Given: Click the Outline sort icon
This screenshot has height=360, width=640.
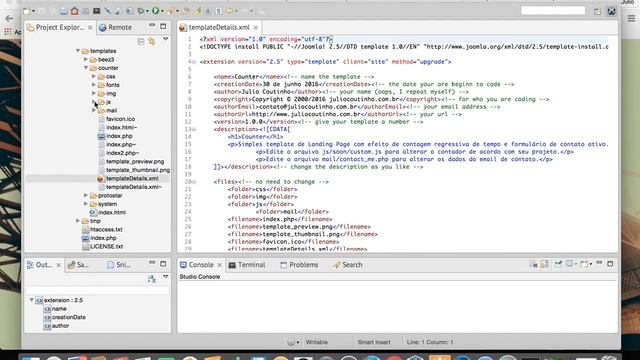Looking at the screenshot, I should pos(152,279).
